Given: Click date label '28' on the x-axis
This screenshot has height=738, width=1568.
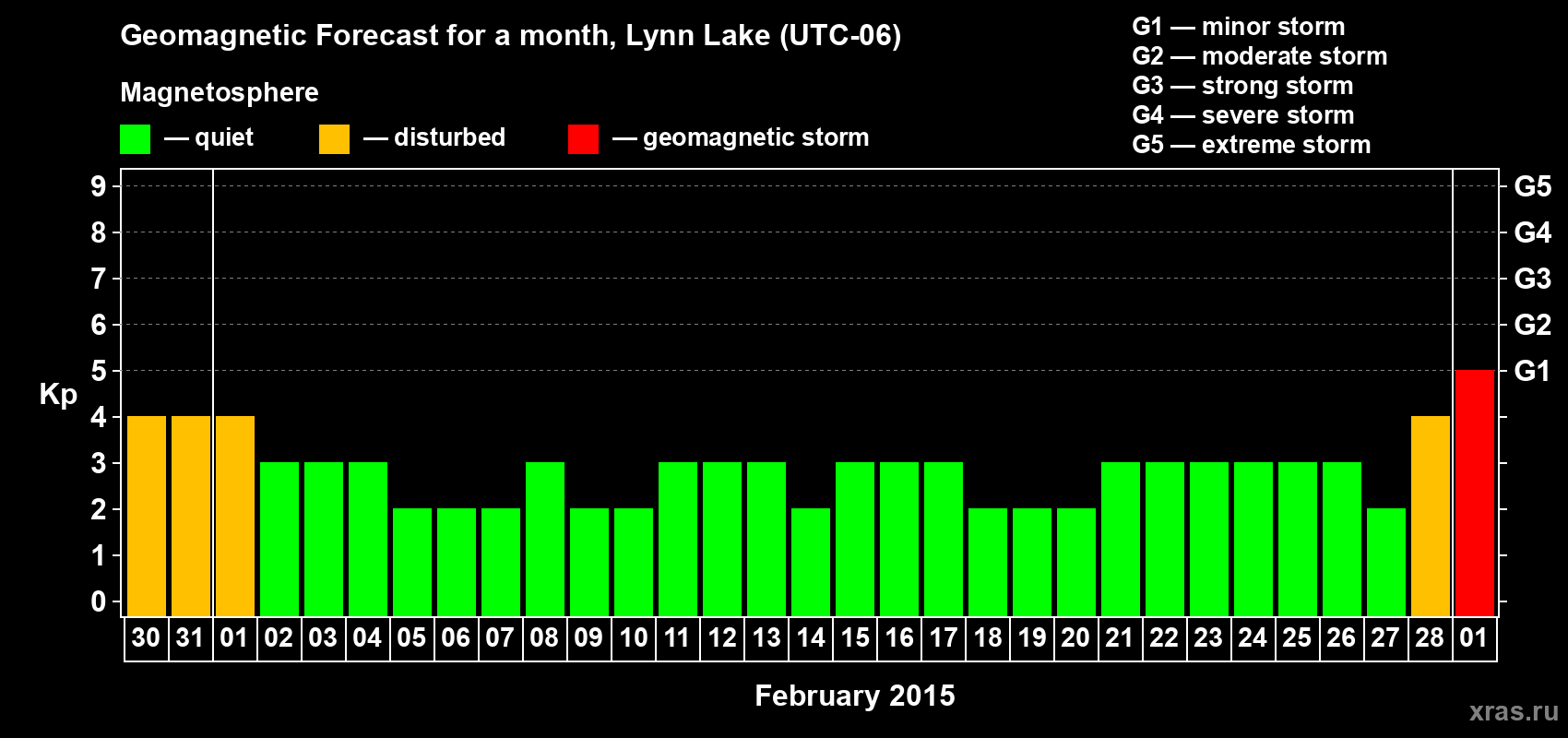Looking at the screenshot, I should [1430, 637].
